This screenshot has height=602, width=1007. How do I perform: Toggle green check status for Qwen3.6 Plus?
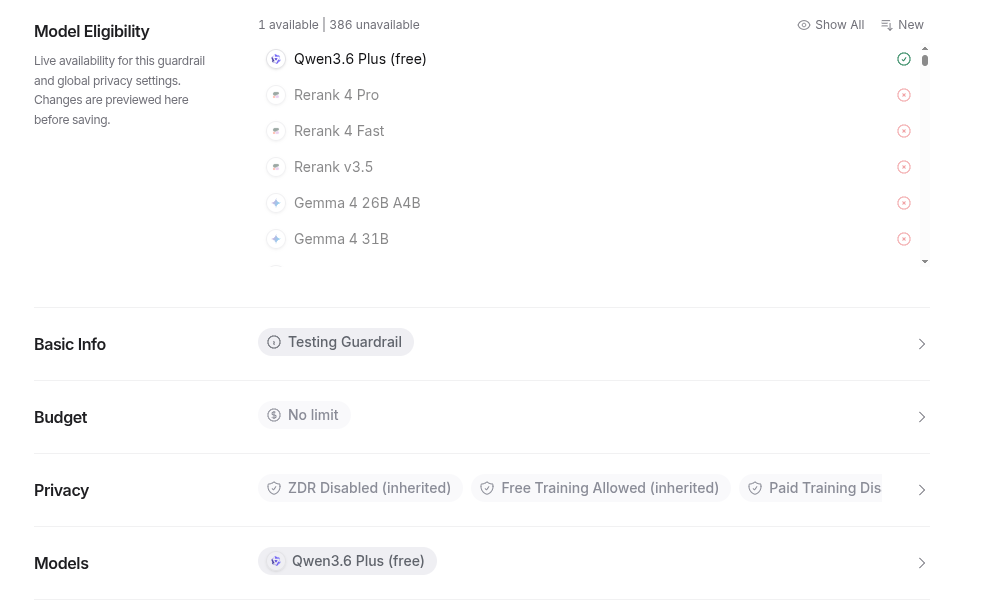[904, 60]
